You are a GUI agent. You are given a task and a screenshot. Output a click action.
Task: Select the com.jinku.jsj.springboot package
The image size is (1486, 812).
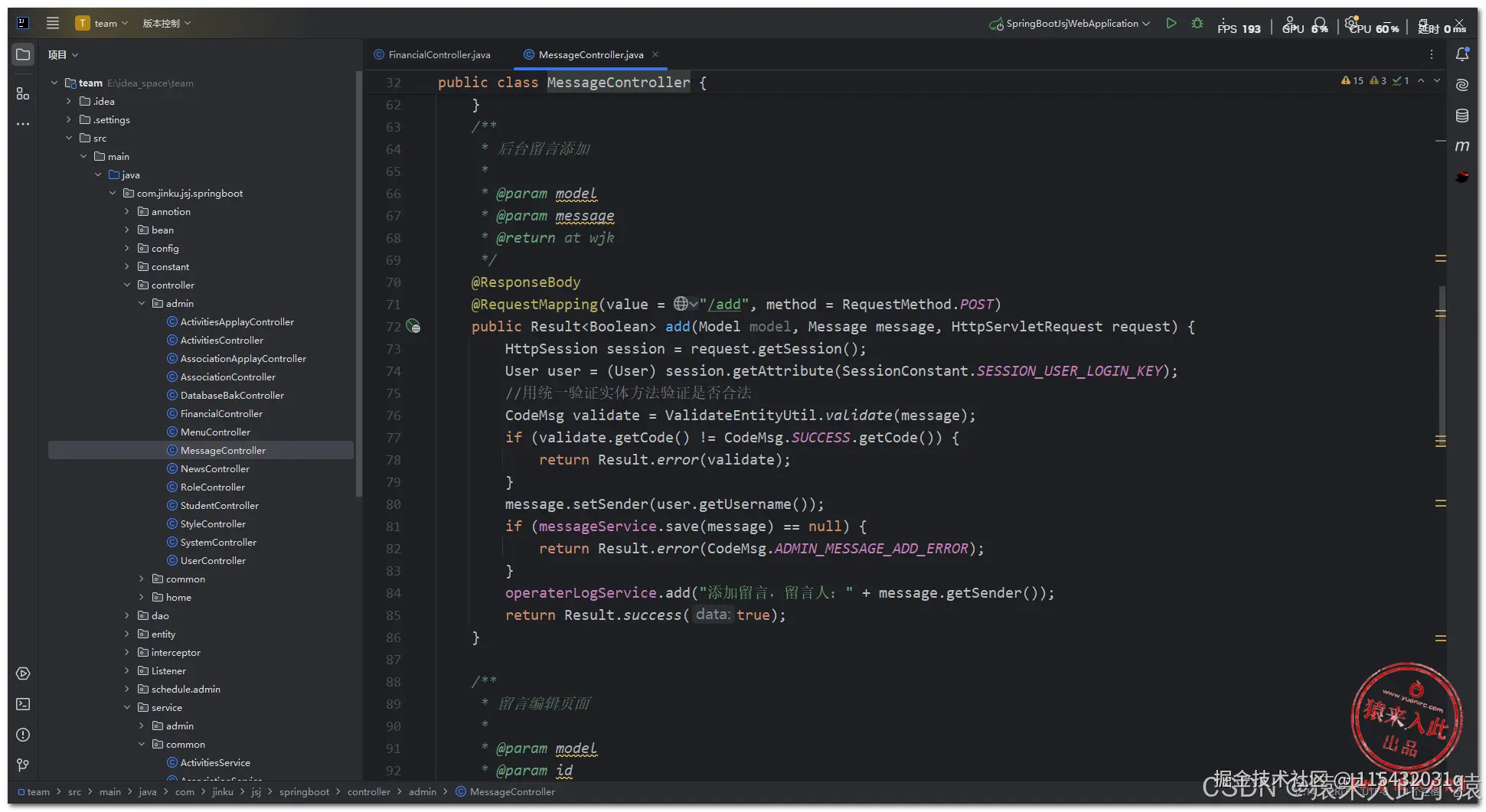(190, 193)
